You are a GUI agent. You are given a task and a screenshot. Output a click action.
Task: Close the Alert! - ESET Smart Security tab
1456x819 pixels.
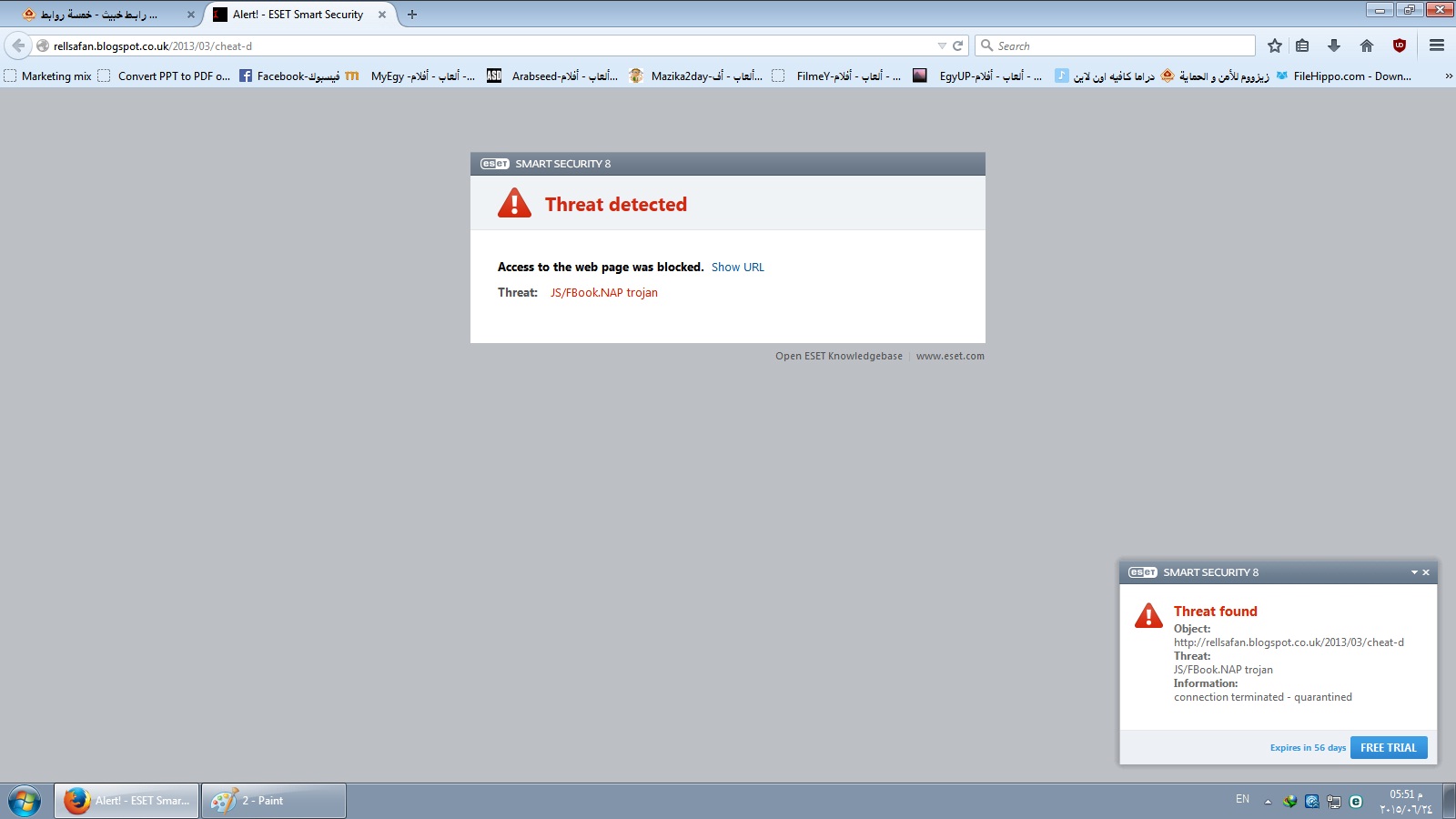(382, 15)
